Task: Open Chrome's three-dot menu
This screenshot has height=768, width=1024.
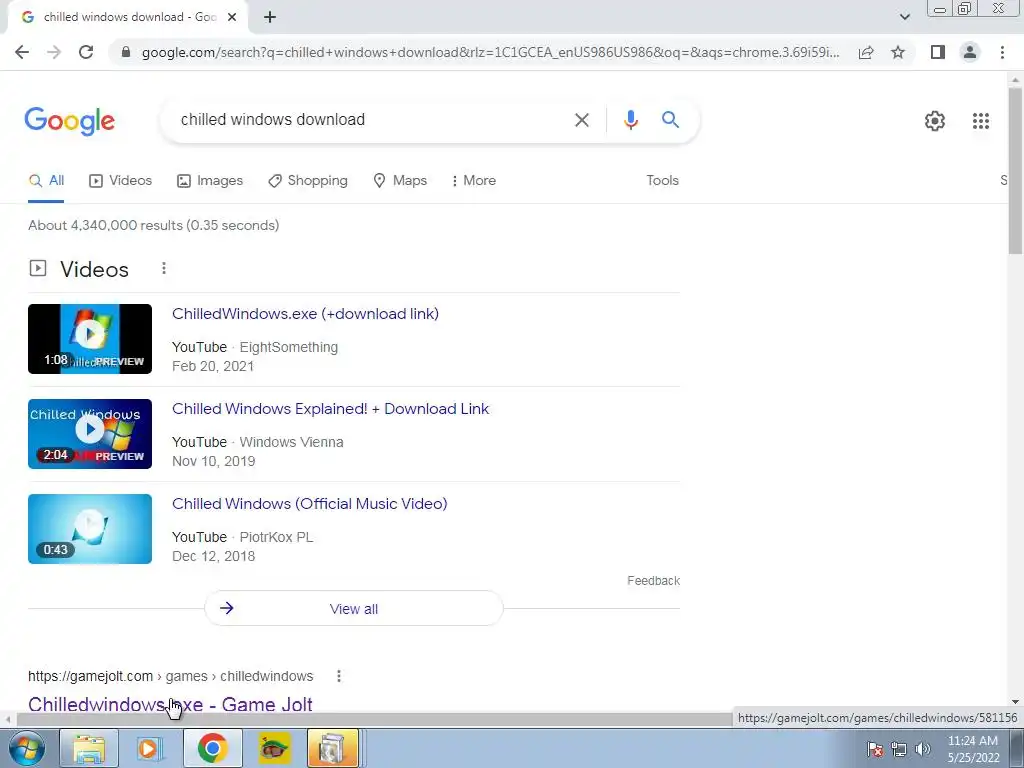Action: coord(1002,52)
